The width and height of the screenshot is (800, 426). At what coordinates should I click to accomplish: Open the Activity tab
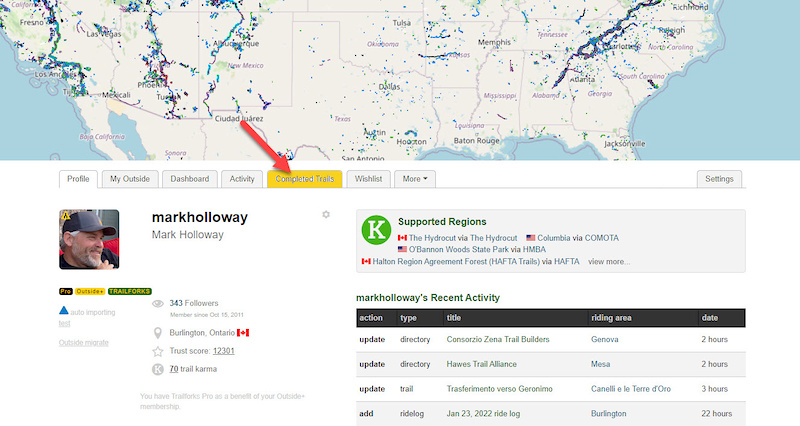pos(242,179)
